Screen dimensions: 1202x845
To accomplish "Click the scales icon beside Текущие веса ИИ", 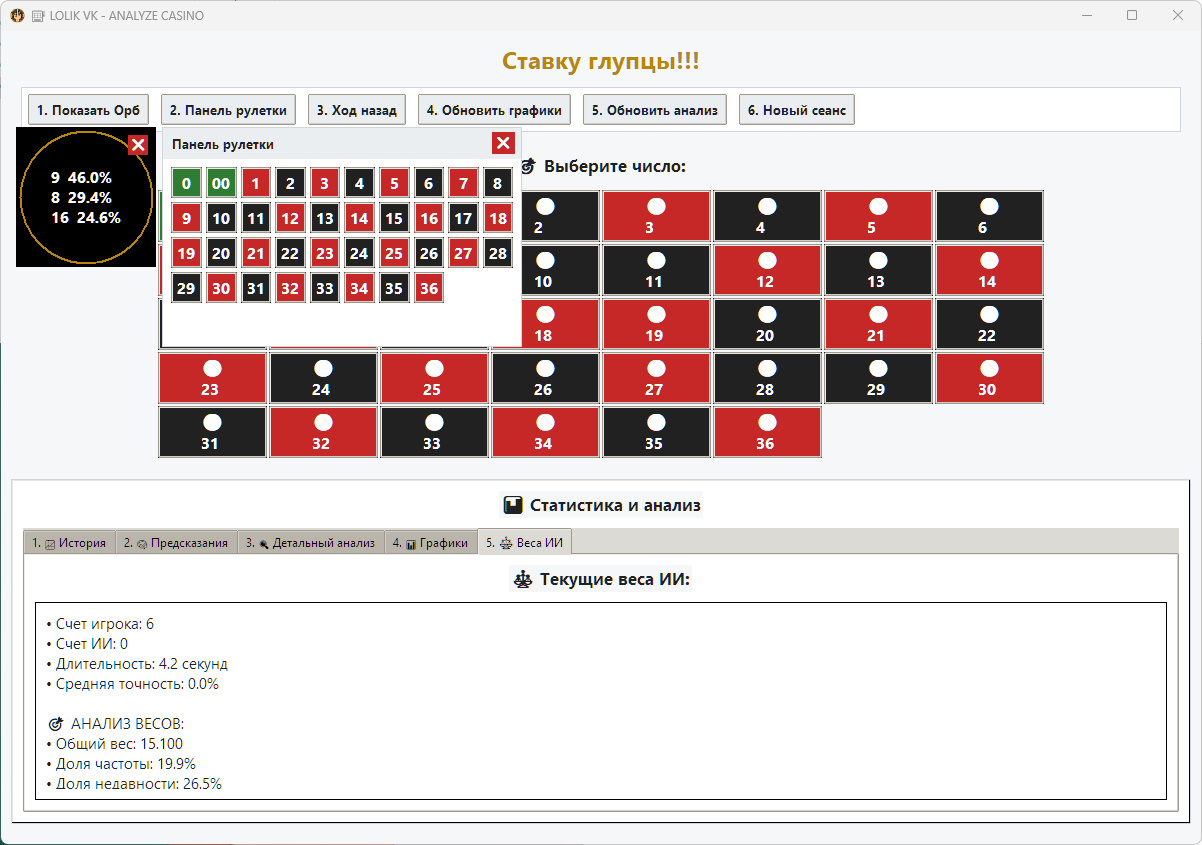I will click(522, 579).
